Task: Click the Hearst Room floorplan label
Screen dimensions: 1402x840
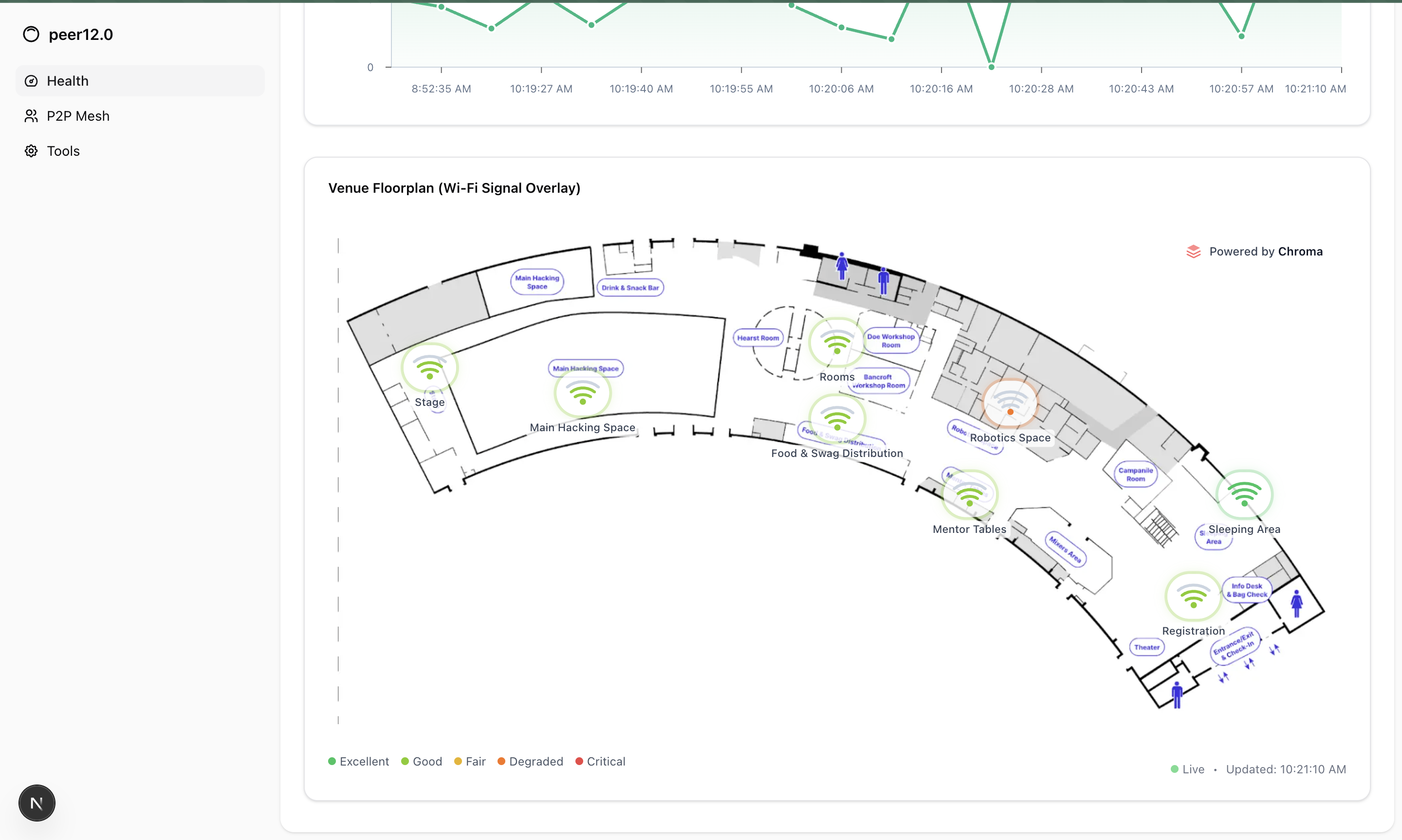Action: [758, 338]
